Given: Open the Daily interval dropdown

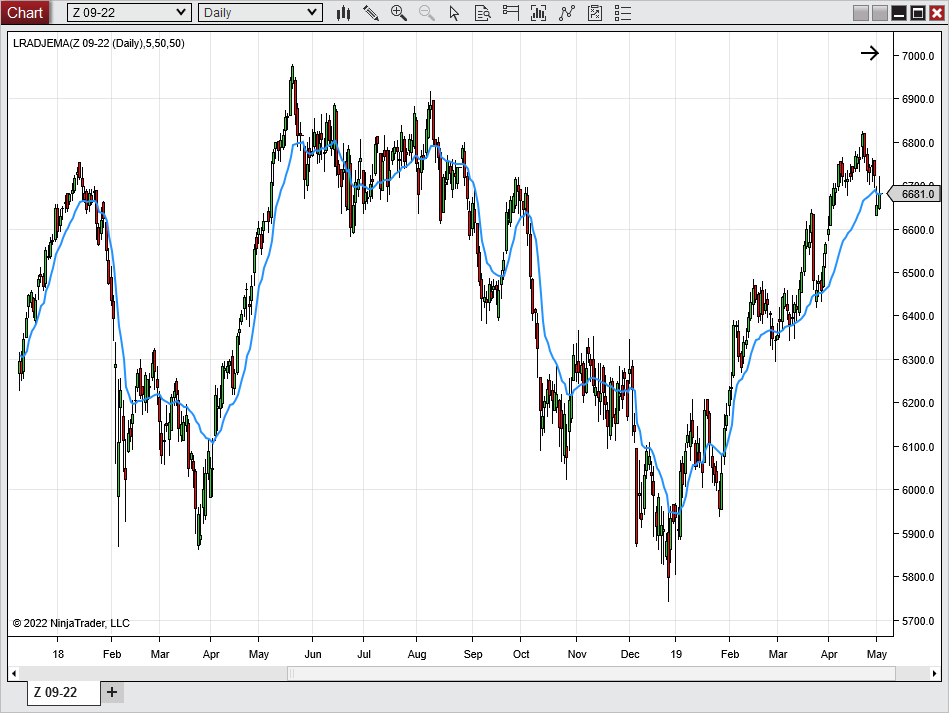Looking at the screenshot, I should [x=258, y=13].
